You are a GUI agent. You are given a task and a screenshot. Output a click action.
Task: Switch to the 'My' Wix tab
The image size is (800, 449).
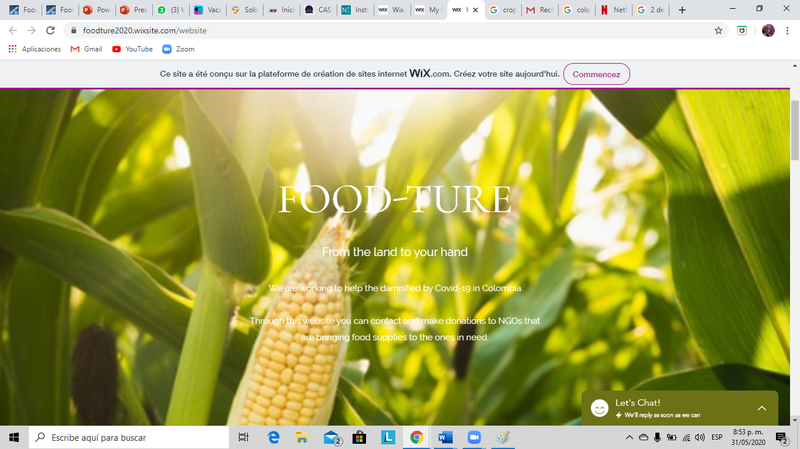pos(429,10)
